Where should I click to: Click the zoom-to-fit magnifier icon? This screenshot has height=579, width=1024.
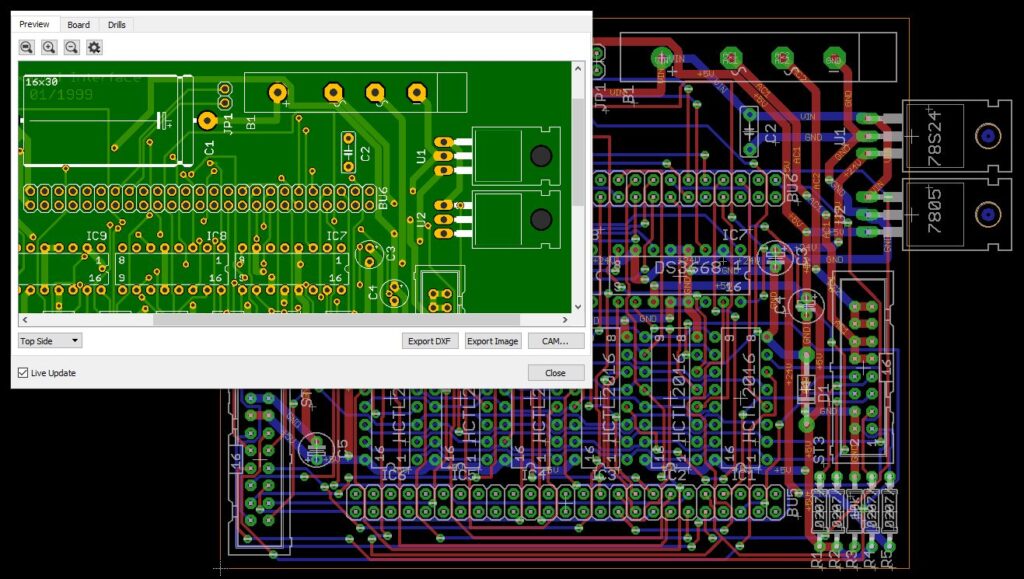coord(26,48)
